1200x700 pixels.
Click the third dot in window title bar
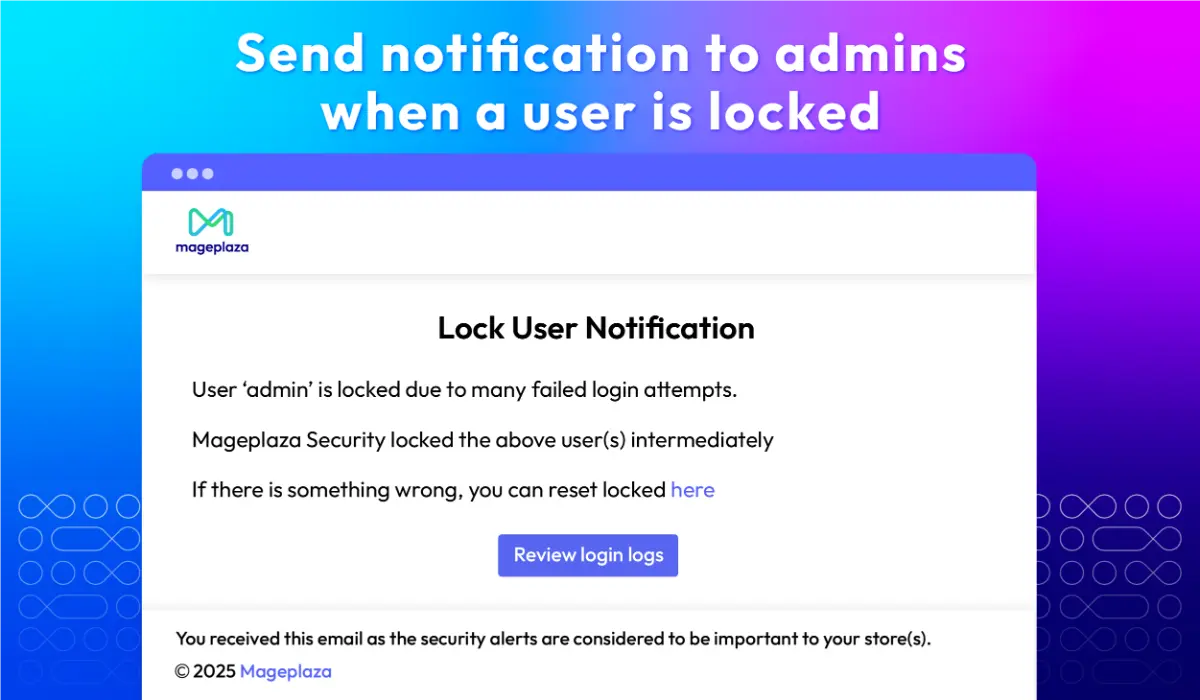pyautogui.click(x=207, y=174)
